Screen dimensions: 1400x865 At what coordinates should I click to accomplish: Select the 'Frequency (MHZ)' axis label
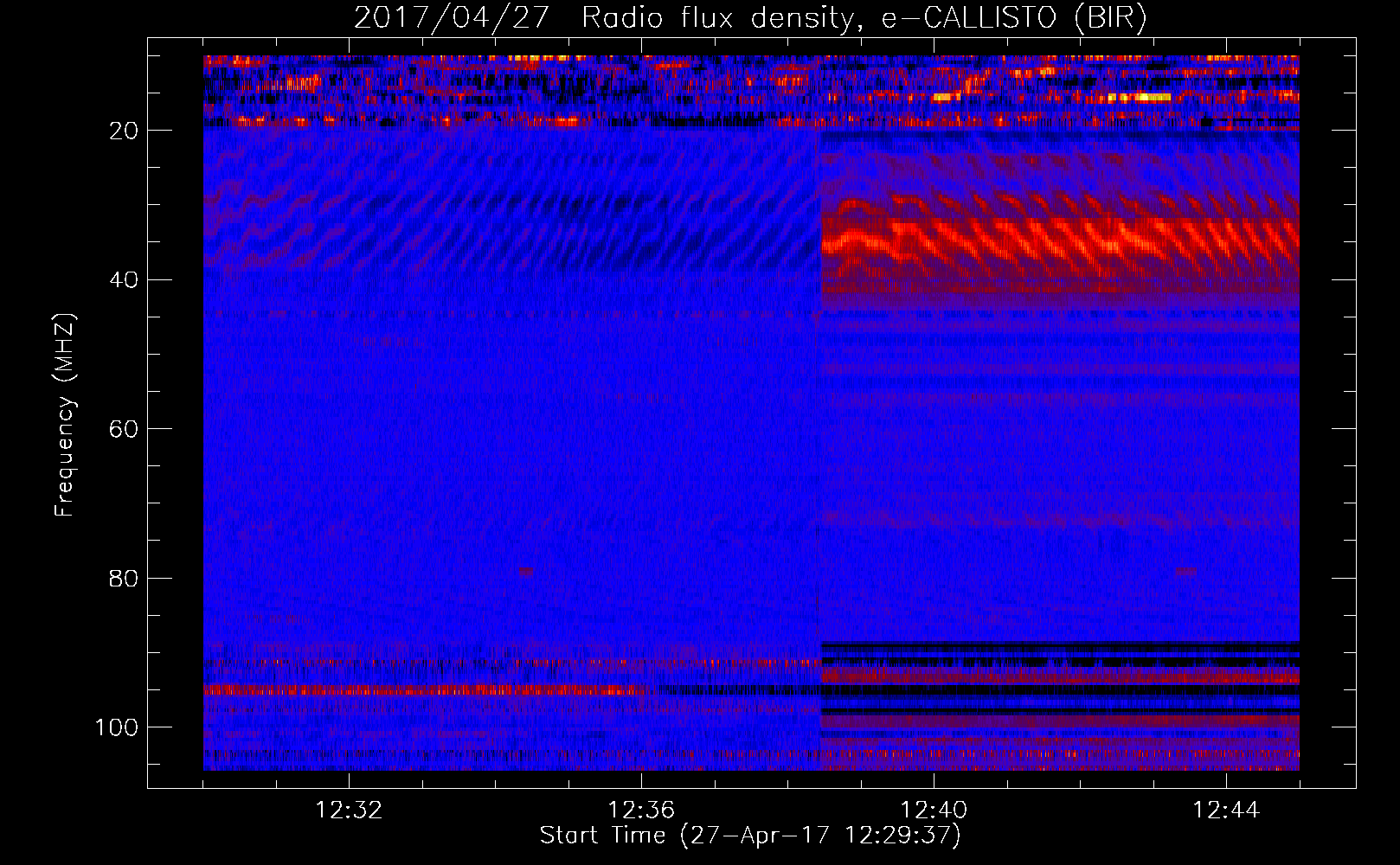(x=65, y=415)
